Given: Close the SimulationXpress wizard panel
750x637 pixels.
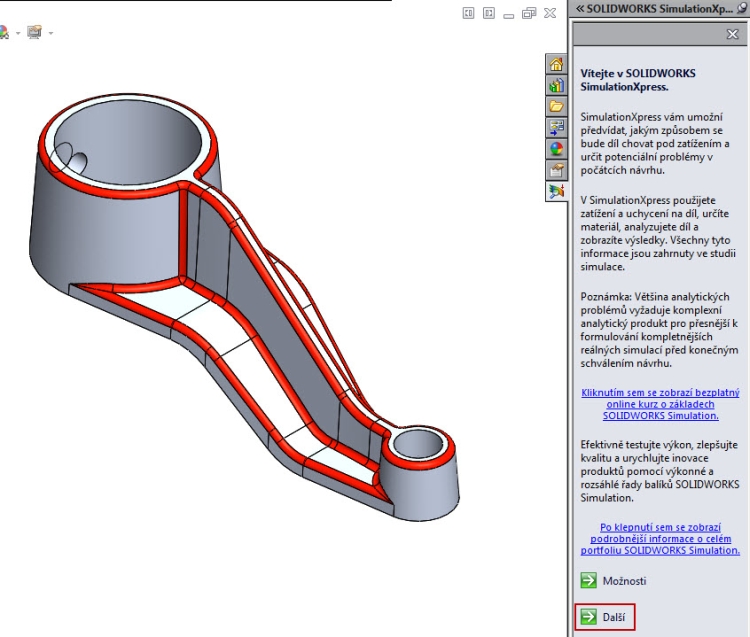Looking at the screenshot, I should [x=732, y=34].
